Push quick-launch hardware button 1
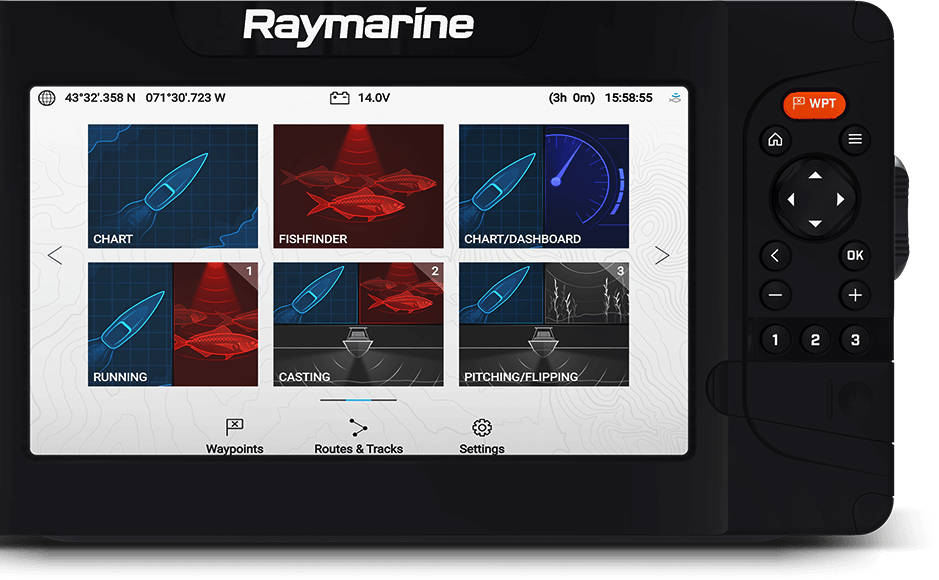The image size is (939, 580). pyautogui.click(x=775, y=340)
